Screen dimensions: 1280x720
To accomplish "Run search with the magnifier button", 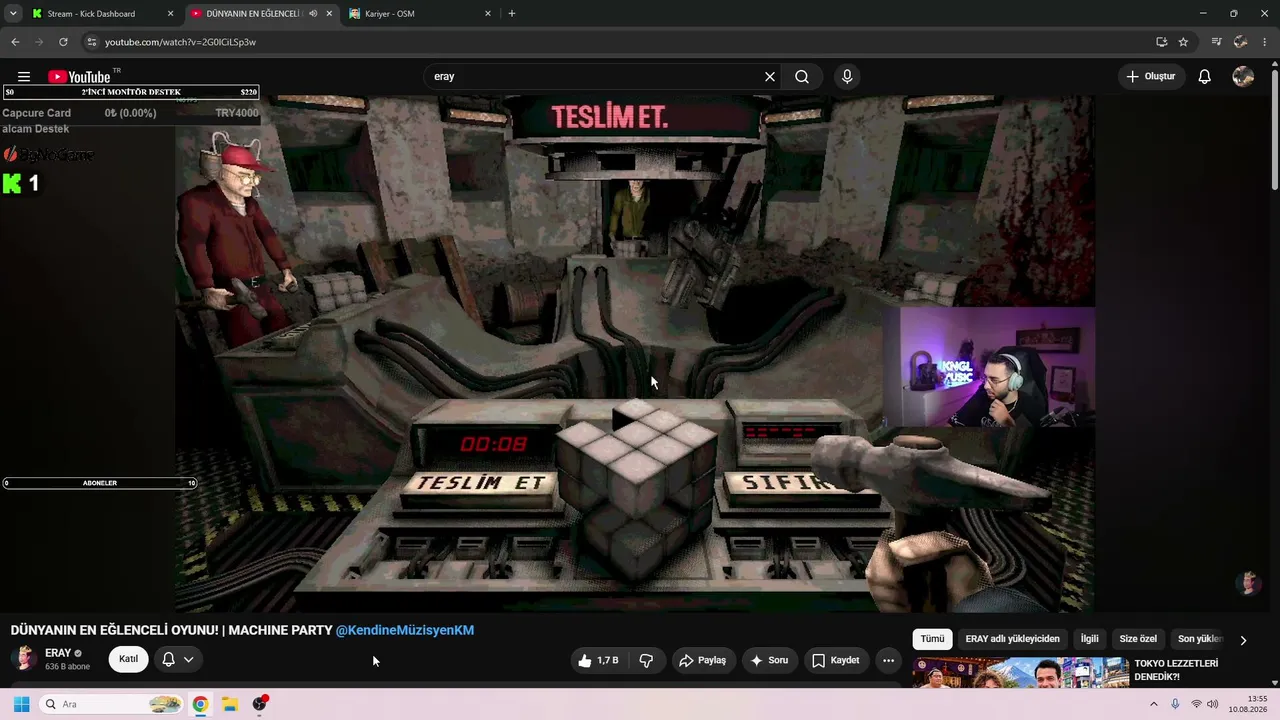I will (x=802, y=77).
